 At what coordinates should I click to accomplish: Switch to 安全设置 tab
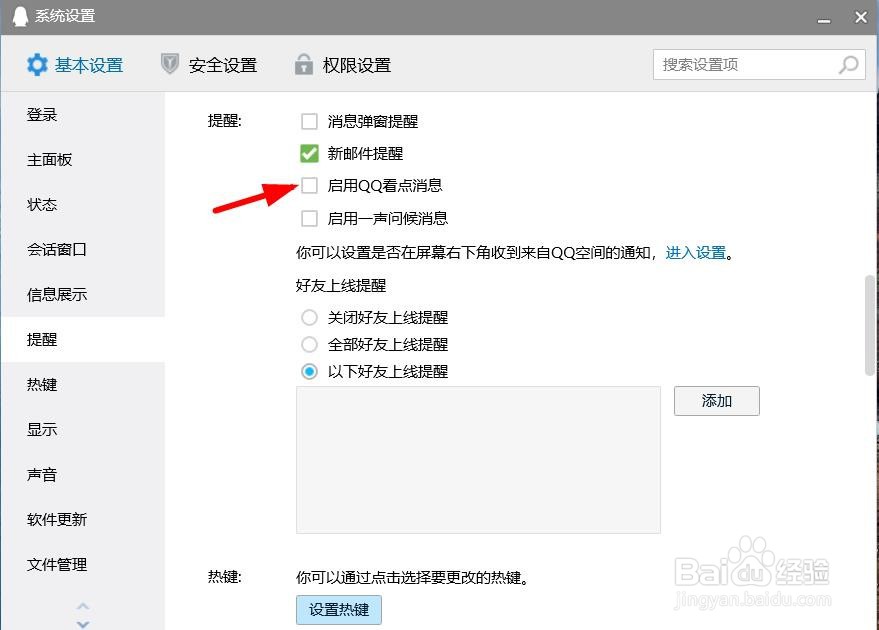coord(209,65)
